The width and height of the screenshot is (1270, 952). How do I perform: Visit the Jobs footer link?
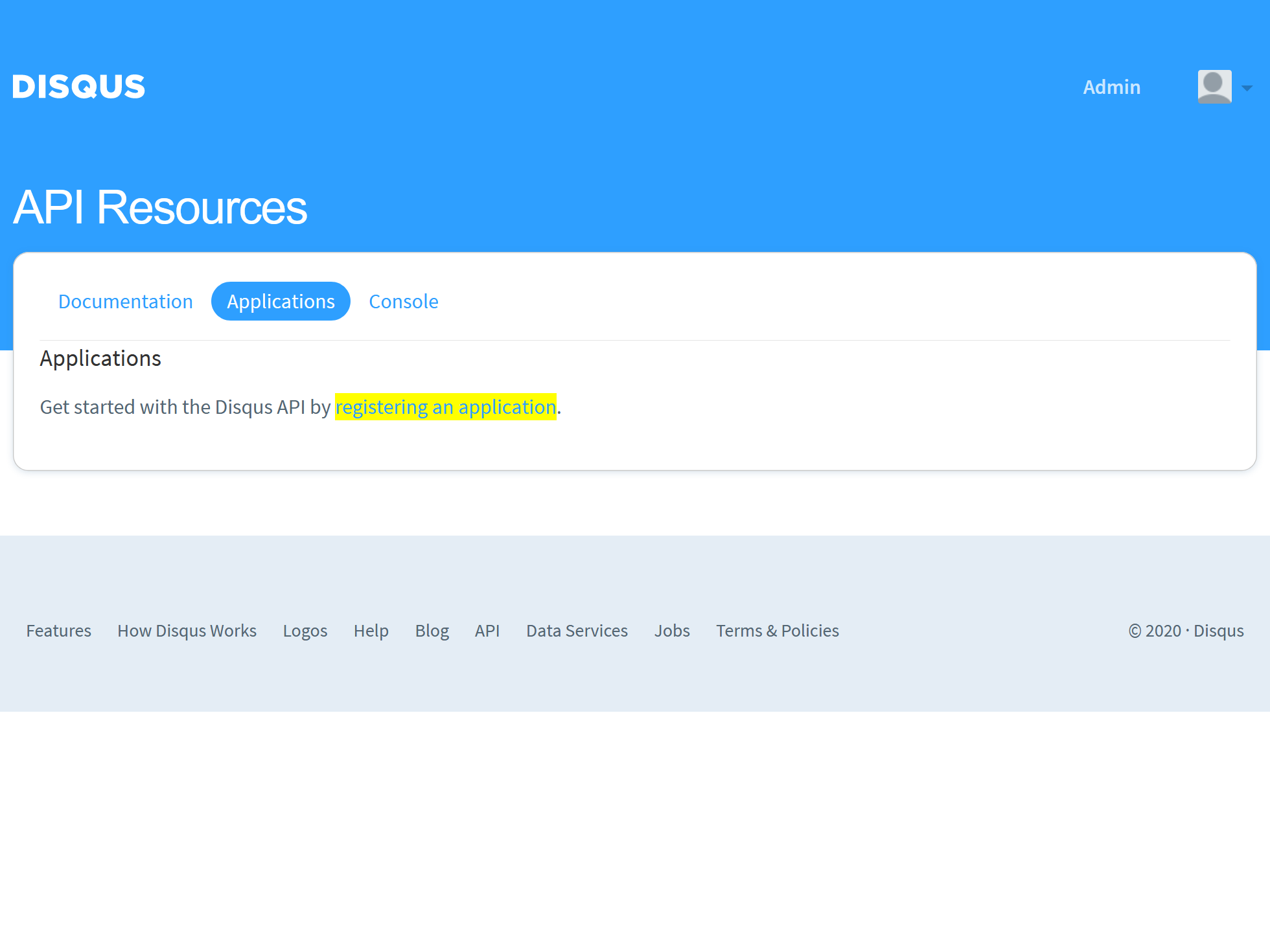point(671,630)
